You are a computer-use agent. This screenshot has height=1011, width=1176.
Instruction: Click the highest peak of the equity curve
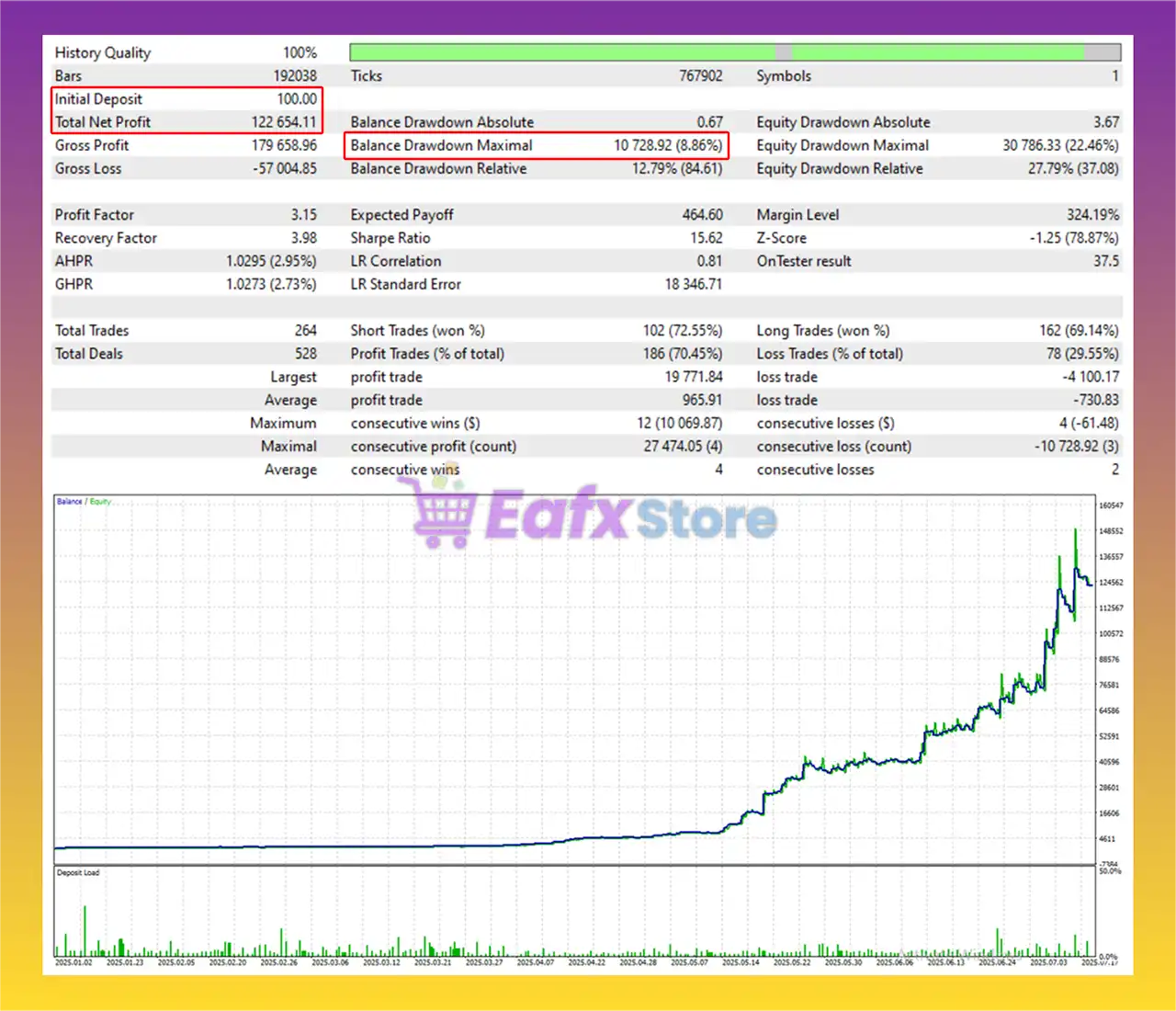(x=1075, y=531)
